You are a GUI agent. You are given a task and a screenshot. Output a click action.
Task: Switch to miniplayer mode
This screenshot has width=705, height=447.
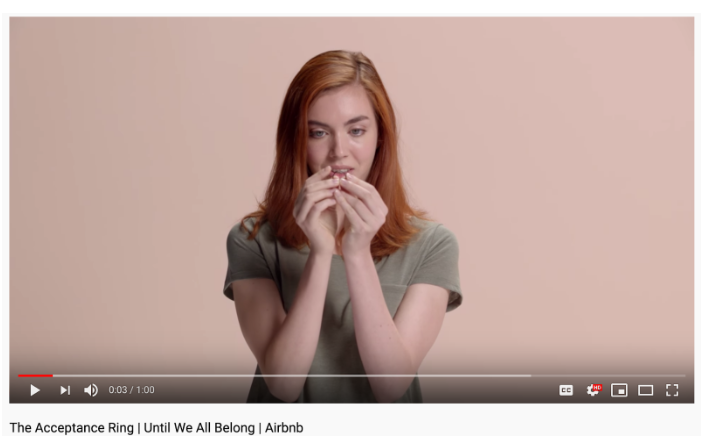pos(619,390)
